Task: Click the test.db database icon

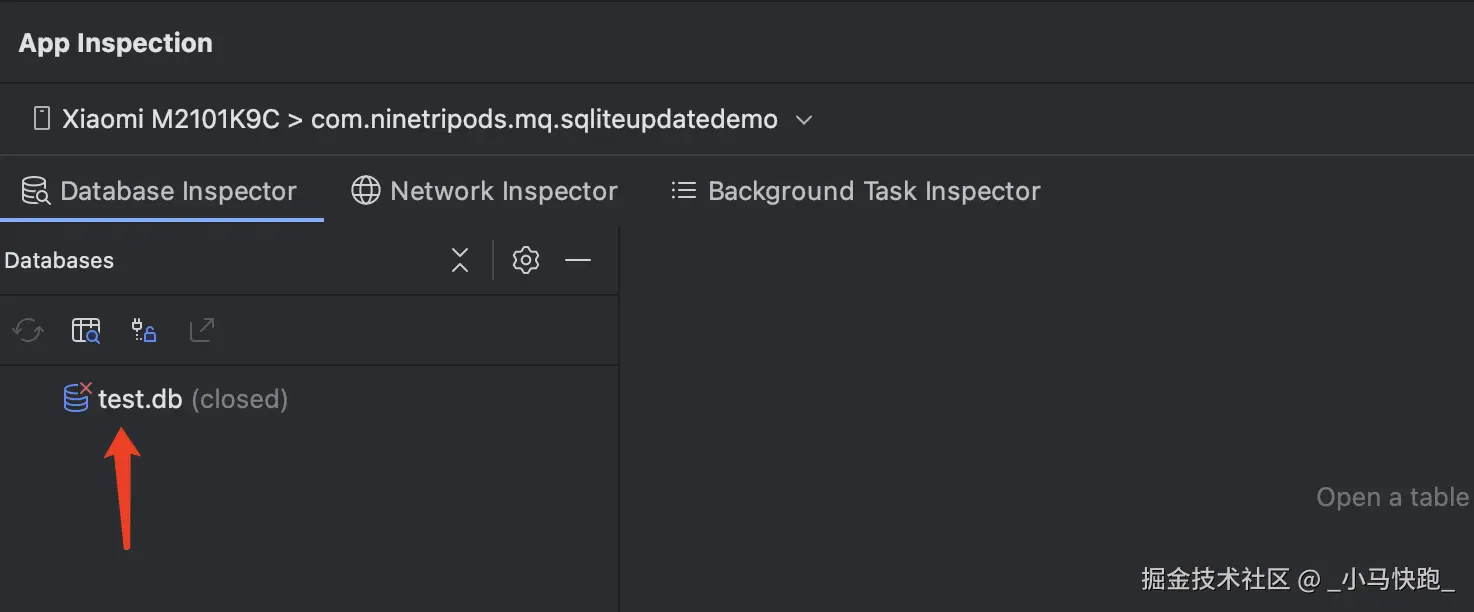Action: click(x=77, y=398)
